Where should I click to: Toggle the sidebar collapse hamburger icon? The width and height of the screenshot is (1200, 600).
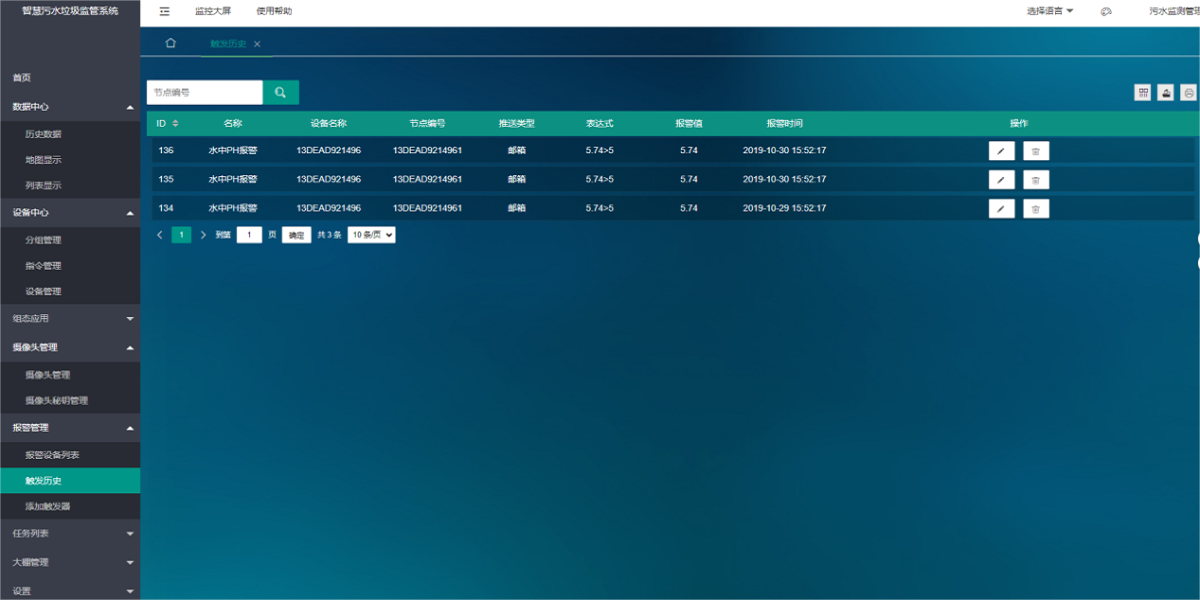click(x=165, y=11)
